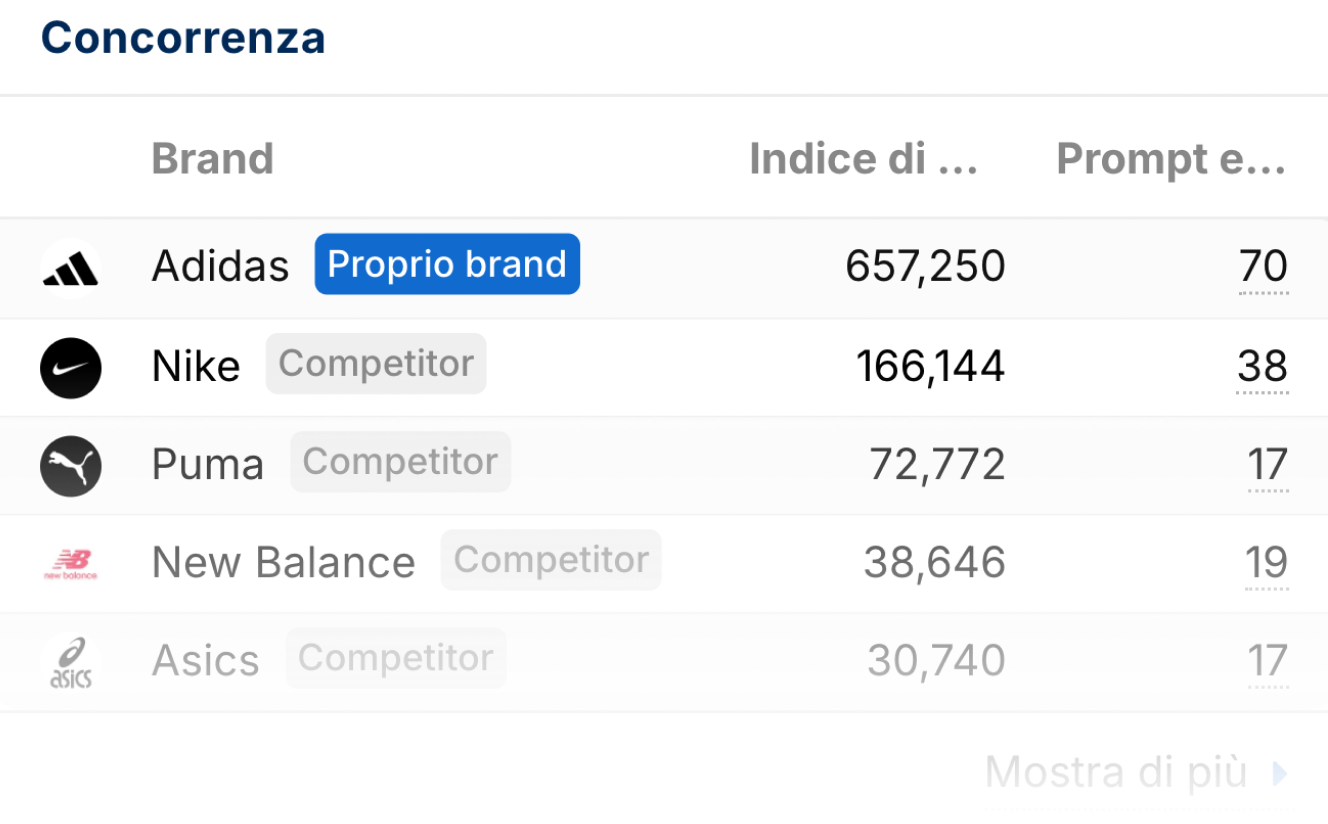Image resolution: width=1328 pixels, height=824 pixels.
Task: Click the Concorrenza section heading
Action: coord(183,38)
